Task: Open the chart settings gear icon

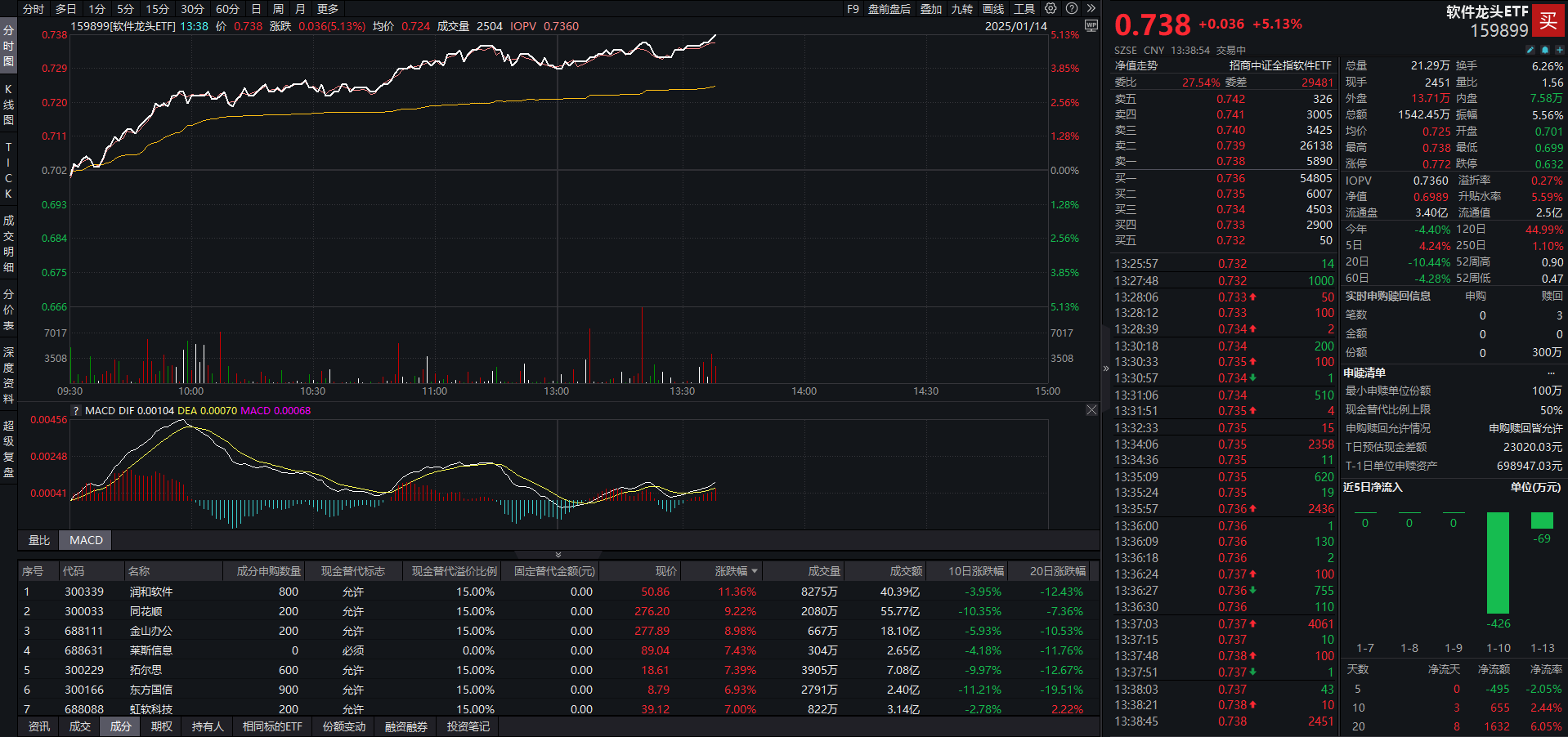Action: click(x=1051, y=8)
